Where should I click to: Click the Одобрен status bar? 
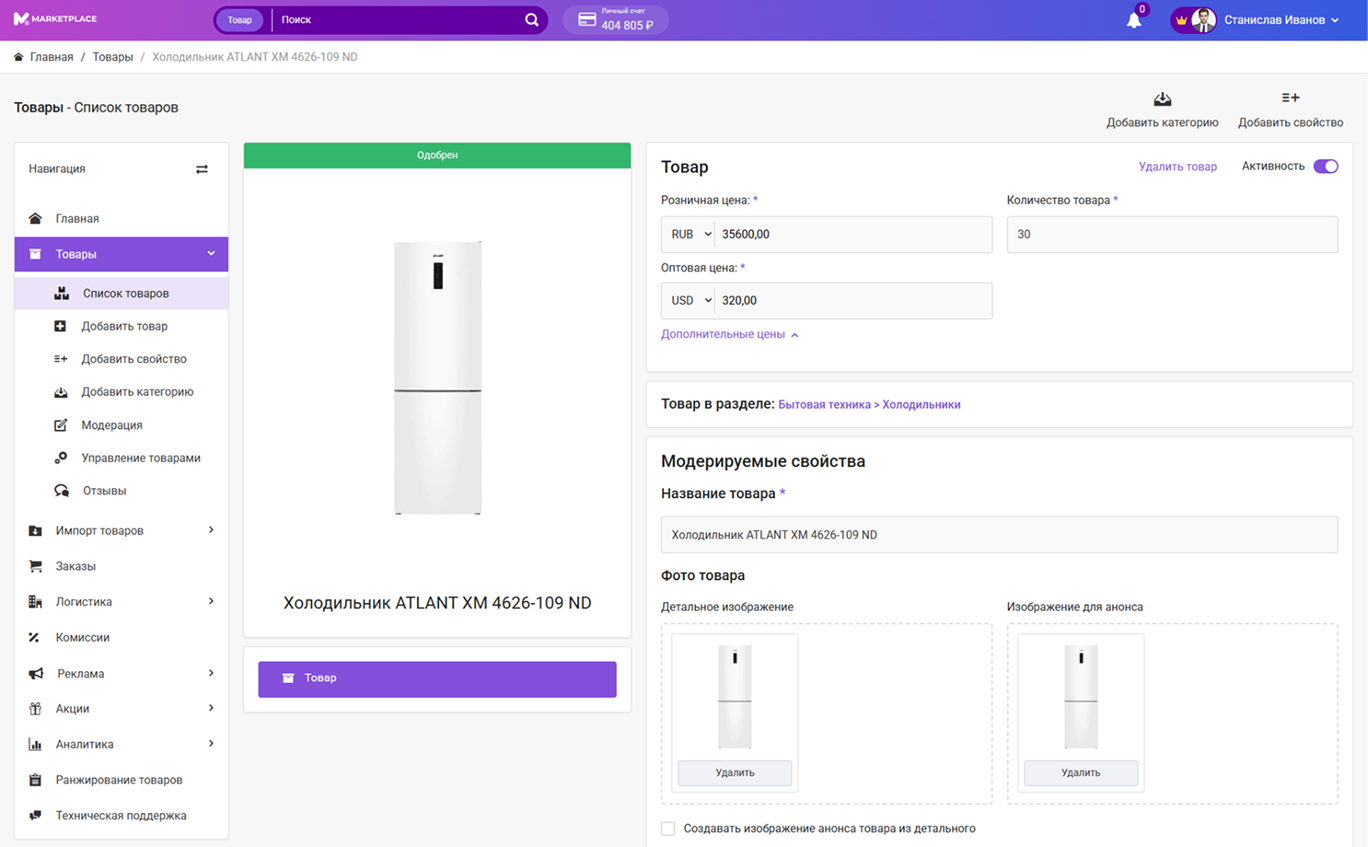[437, 155]
